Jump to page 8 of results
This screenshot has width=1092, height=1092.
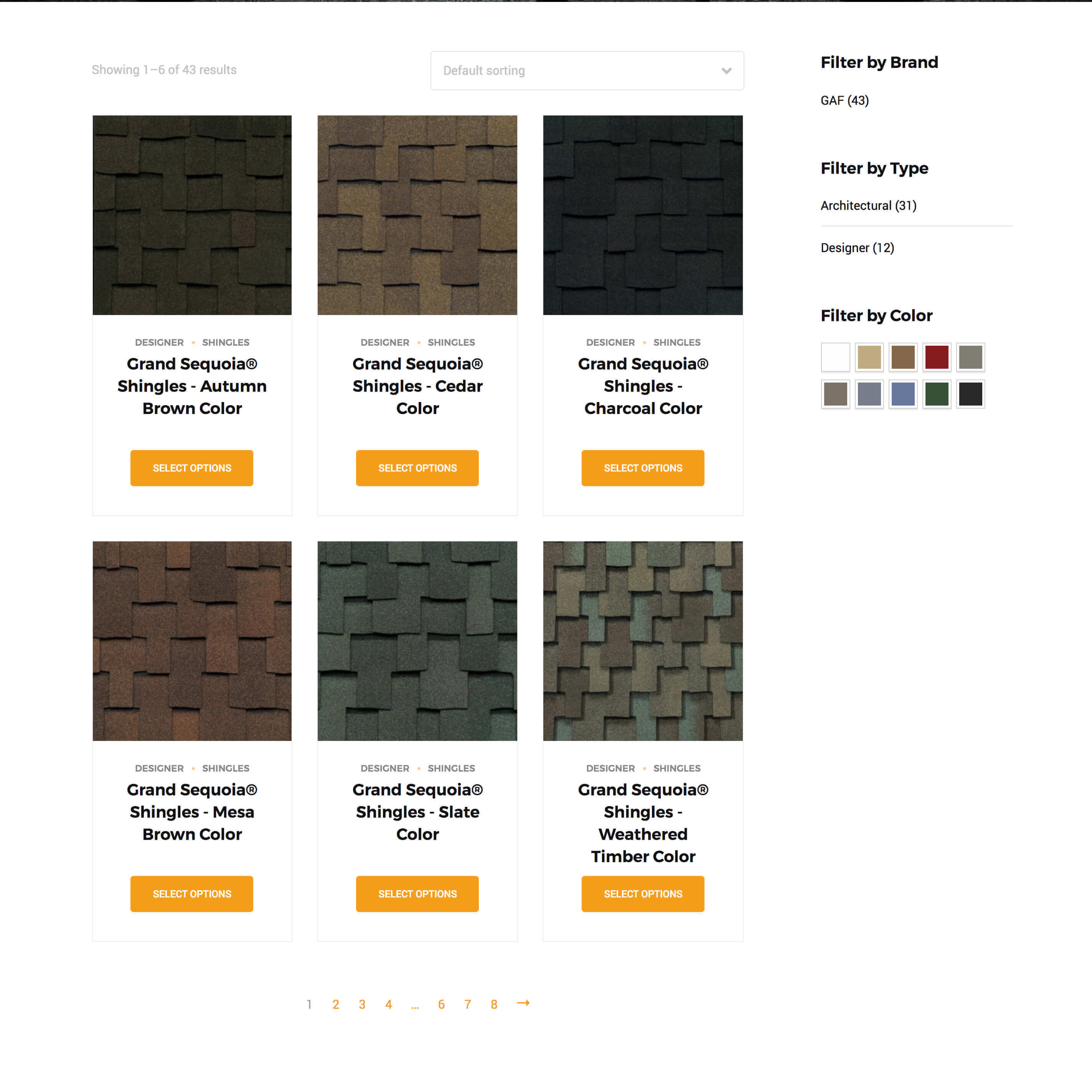tap(494, 1005)
